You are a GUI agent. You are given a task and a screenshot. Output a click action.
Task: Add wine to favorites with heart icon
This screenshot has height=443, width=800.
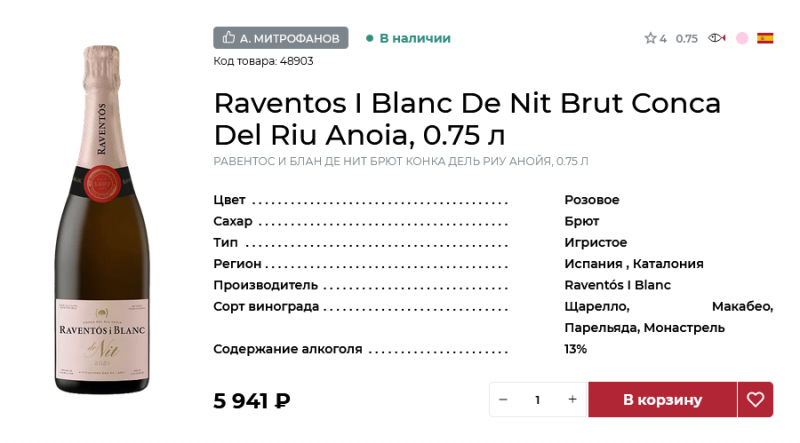coord(755,400)
